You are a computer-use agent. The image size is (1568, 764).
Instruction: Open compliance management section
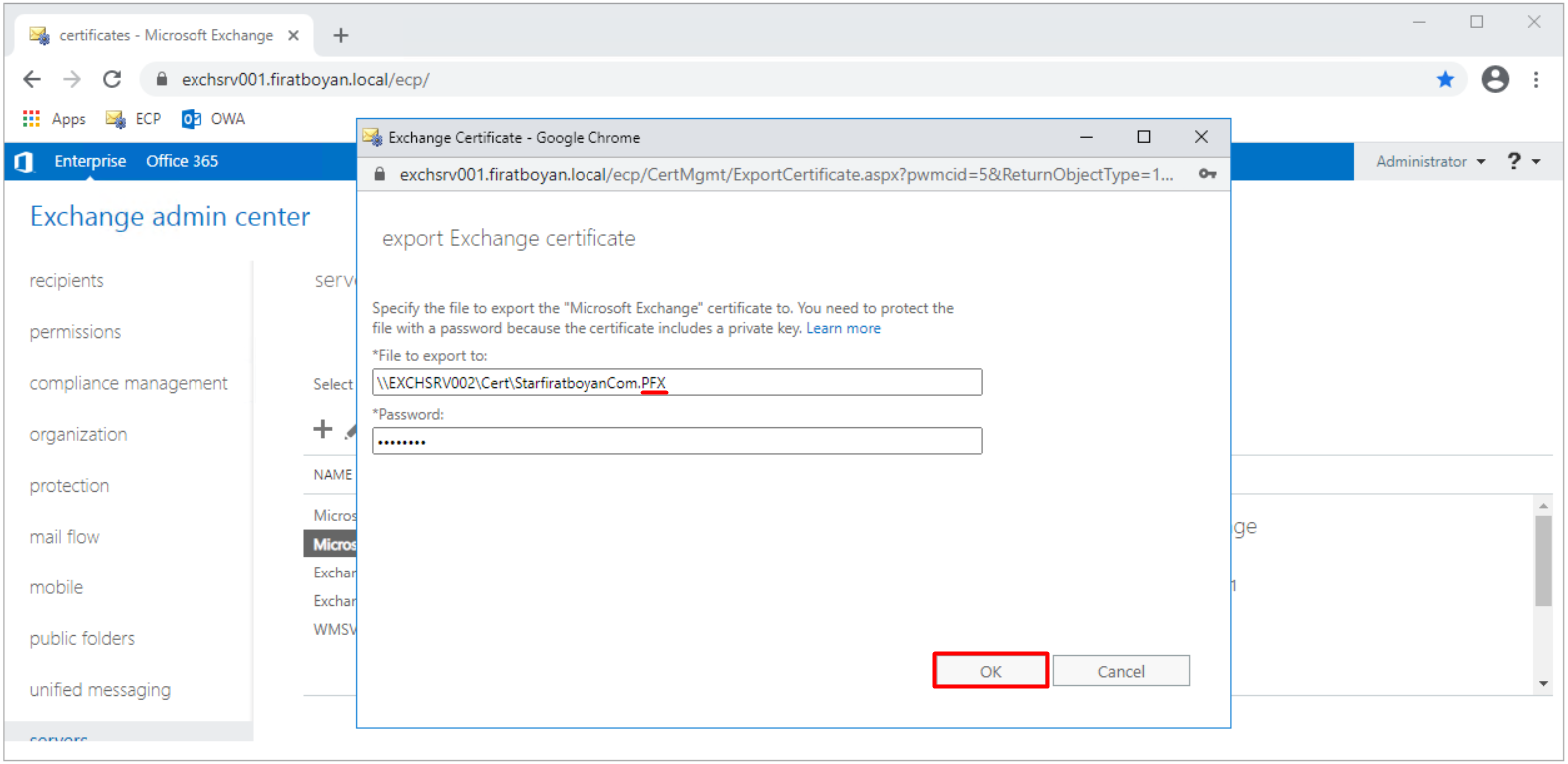[x=129, y=383]
